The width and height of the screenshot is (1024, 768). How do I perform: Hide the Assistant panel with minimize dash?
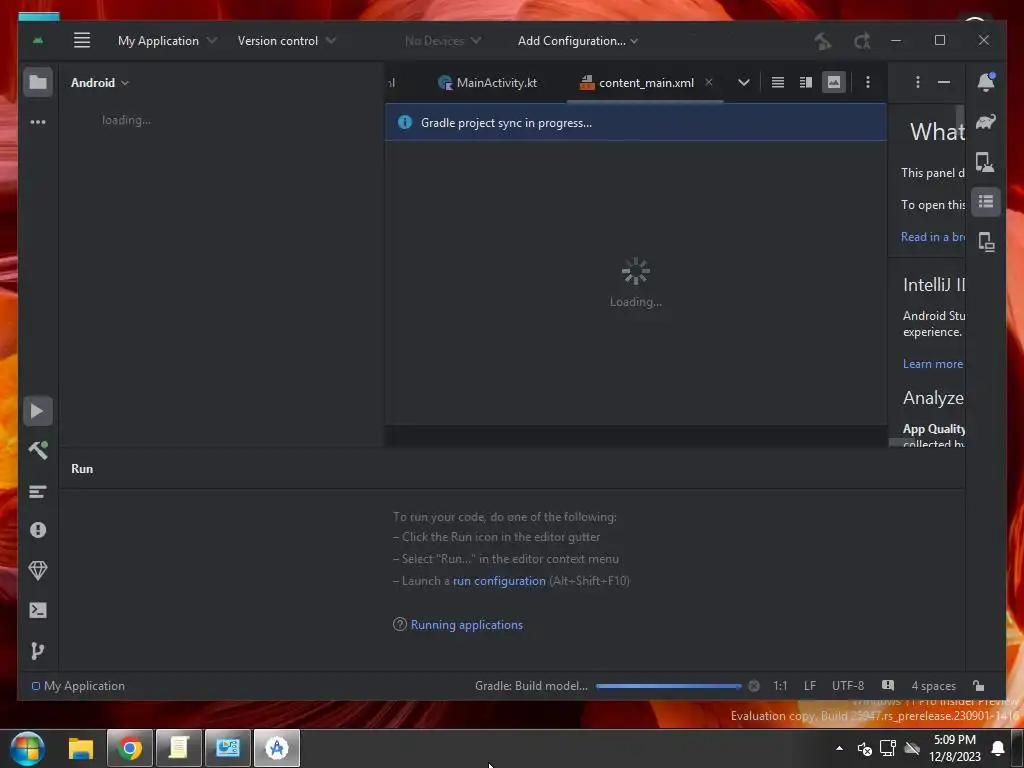[944, 82]
